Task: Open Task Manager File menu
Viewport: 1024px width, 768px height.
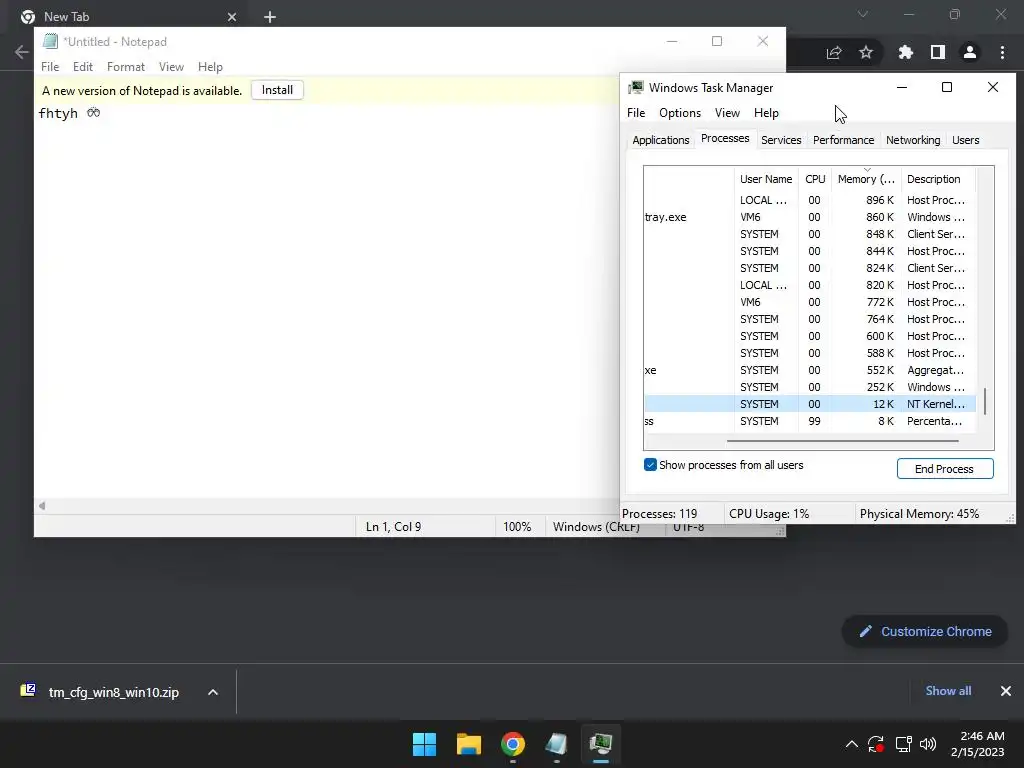Action: pyautogui.click(x=635, y=113)
